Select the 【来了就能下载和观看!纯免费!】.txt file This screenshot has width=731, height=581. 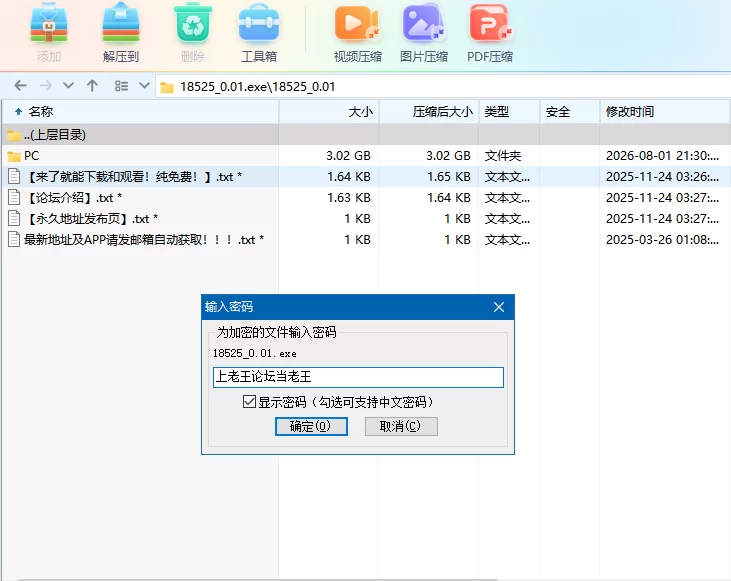[x=366, y=177]
